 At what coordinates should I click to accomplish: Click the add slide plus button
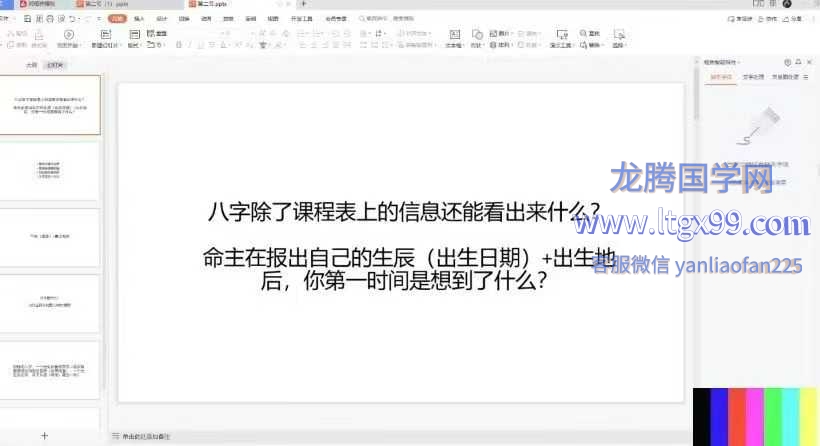click(x=43, y=436)
